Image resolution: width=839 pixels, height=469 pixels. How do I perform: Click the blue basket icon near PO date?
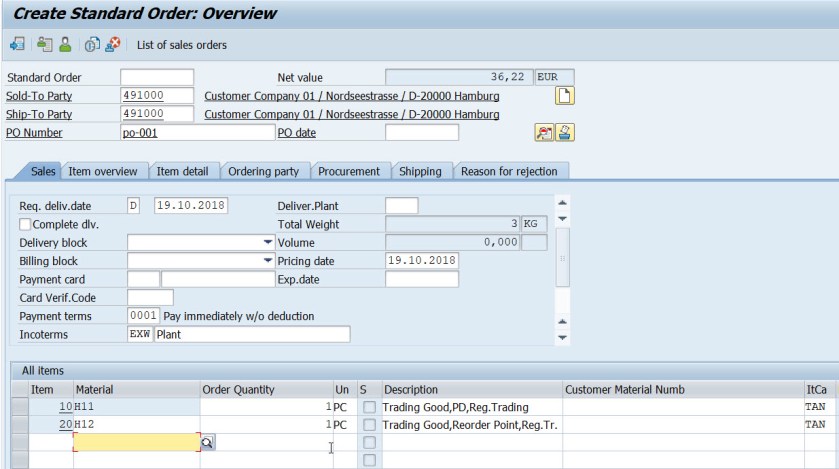[x=565, y=132]
